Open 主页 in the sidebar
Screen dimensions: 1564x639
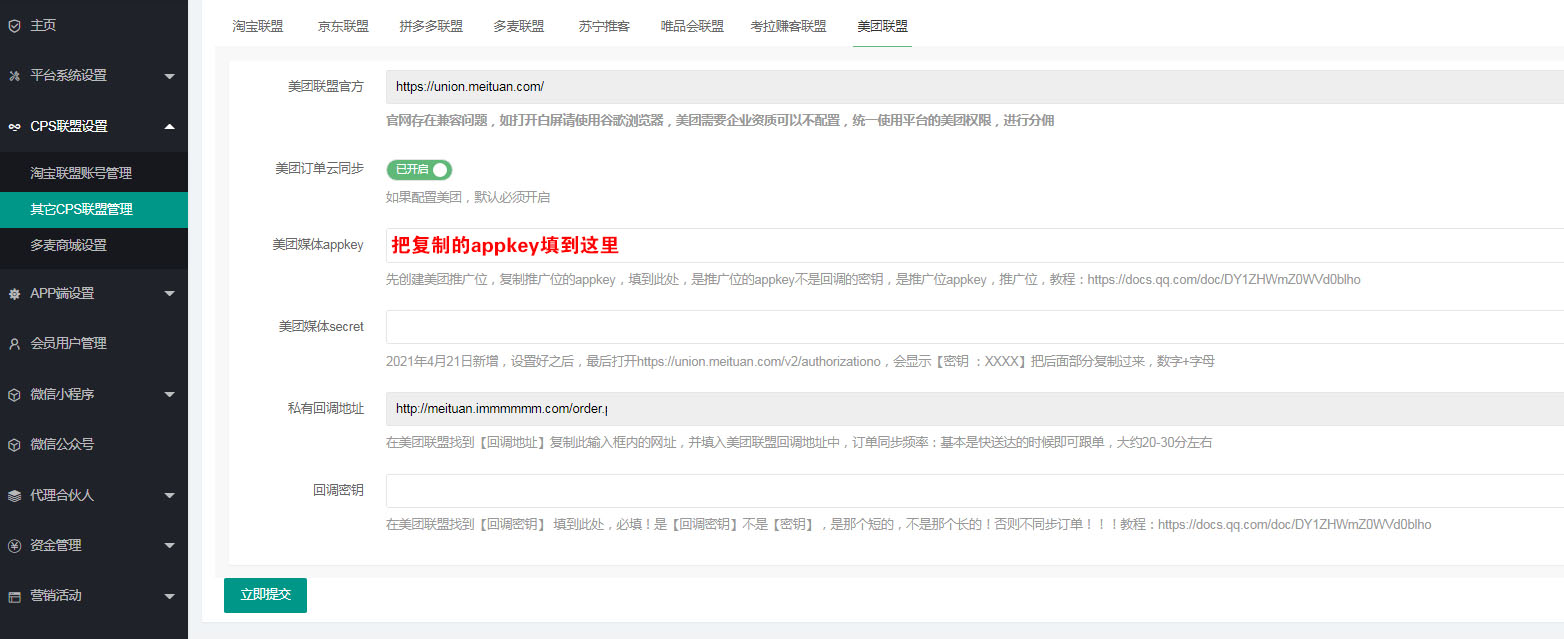(43, 25)
